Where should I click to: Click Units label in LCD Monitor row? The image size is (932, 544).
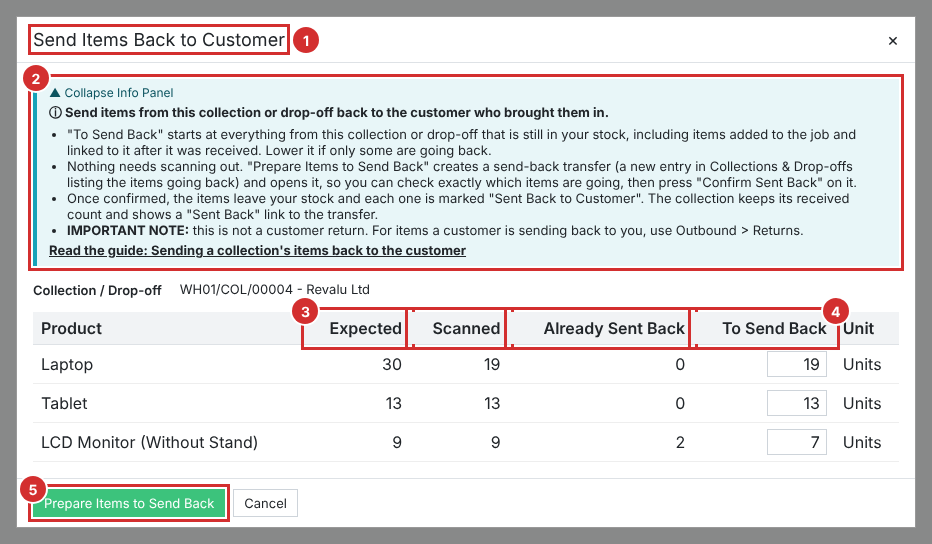coord(862,442)
